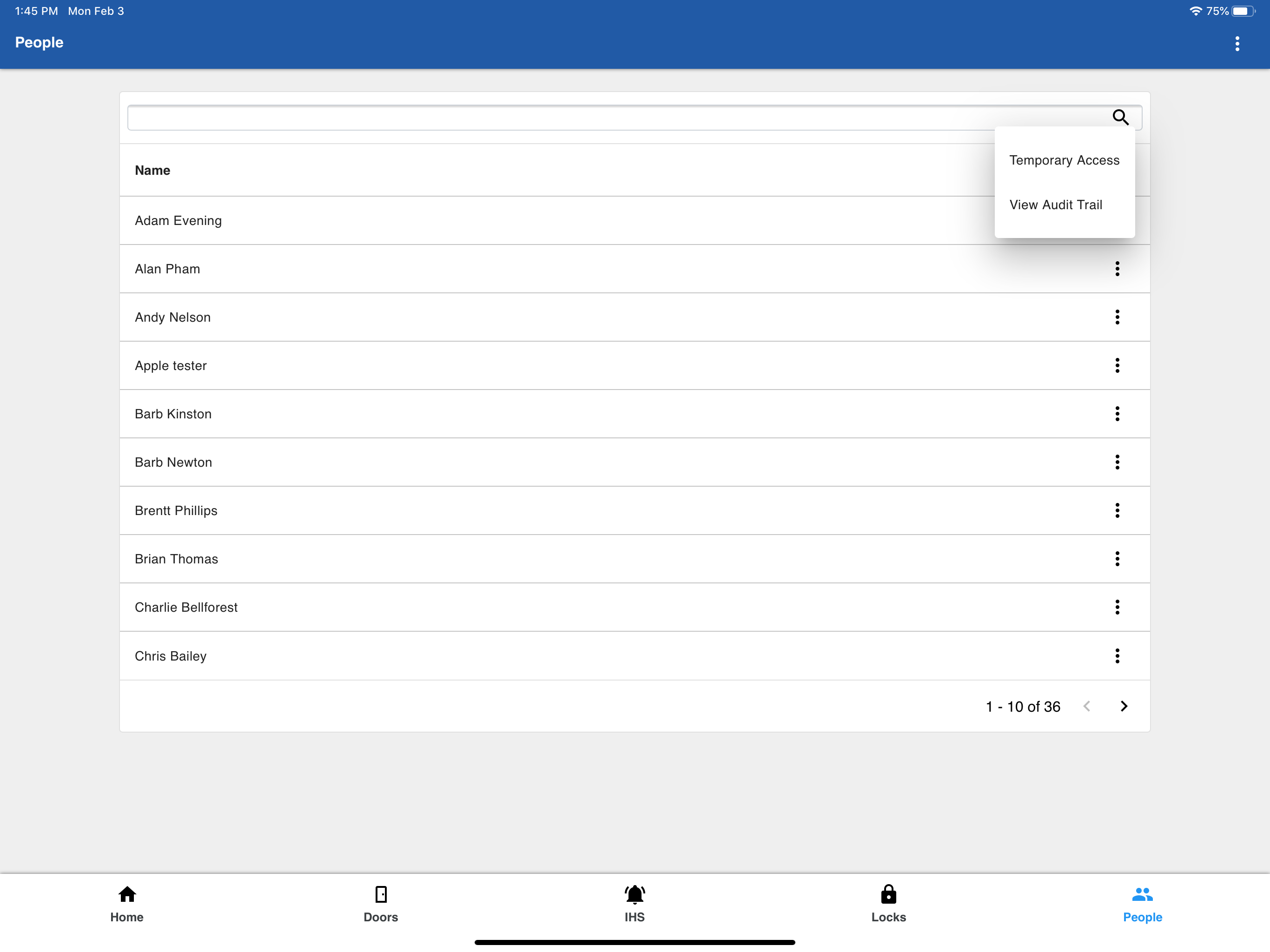
Task: Open options menu for Andy Nelson
Action: 1117,317
